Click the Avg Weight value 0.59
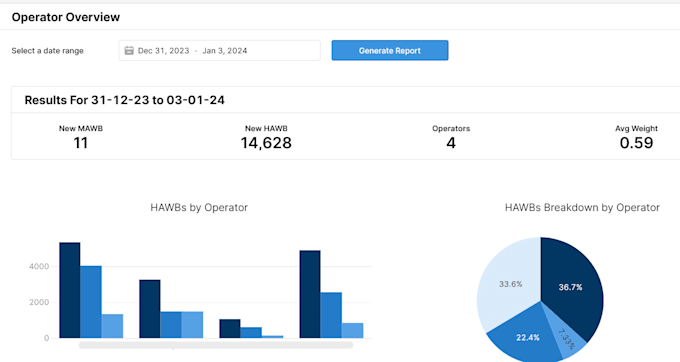The height and width of the screenshot is (362, 680). coord(636,143)
